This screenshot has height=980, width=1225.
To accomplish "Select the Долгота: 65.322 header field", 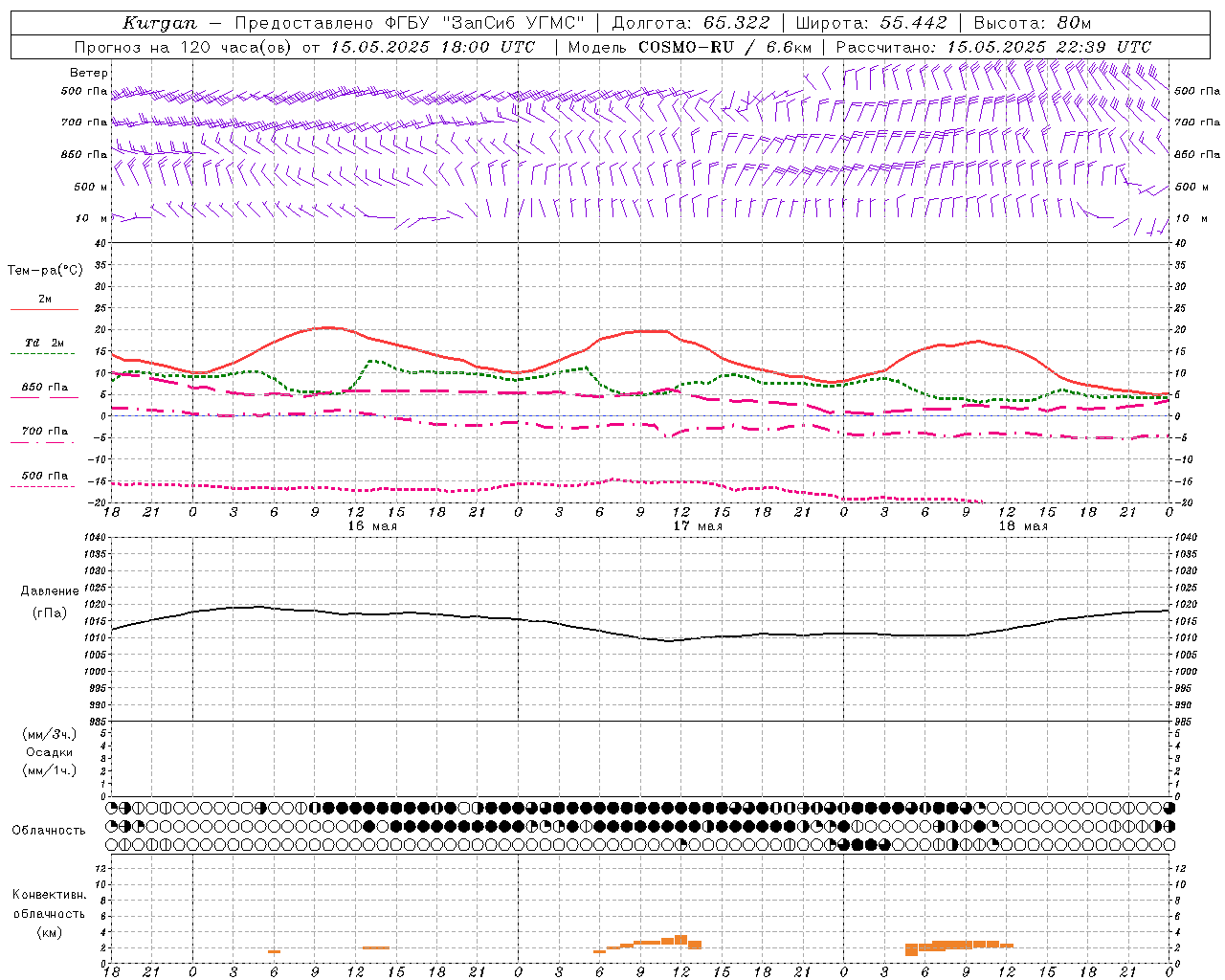I will coord(690,23).
